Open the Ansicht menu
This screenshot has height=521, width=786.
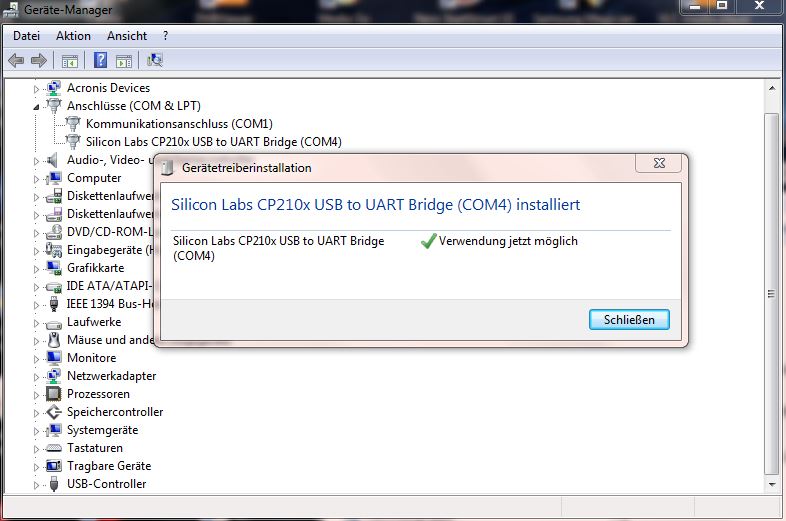click(x=127, y=36)
